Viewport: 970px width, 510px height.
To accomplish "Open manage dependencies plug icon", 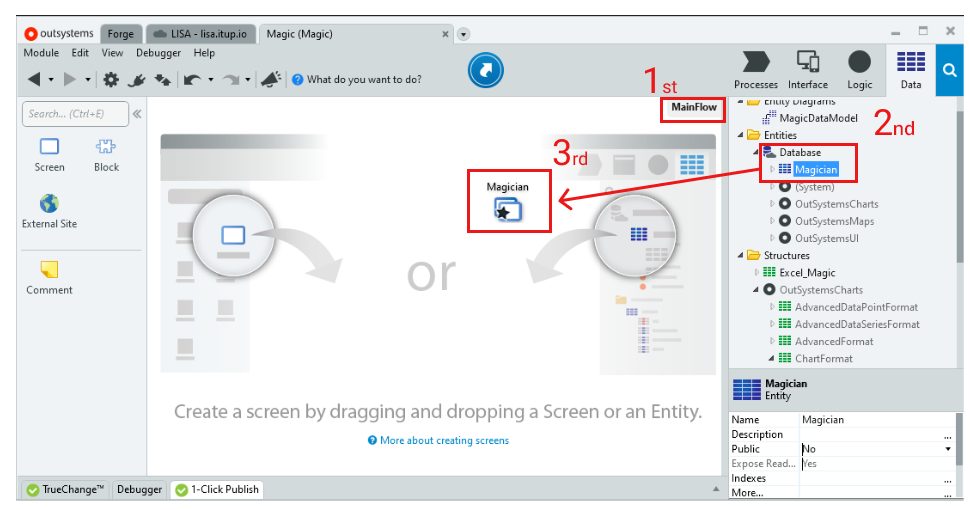I will point(136,79).
